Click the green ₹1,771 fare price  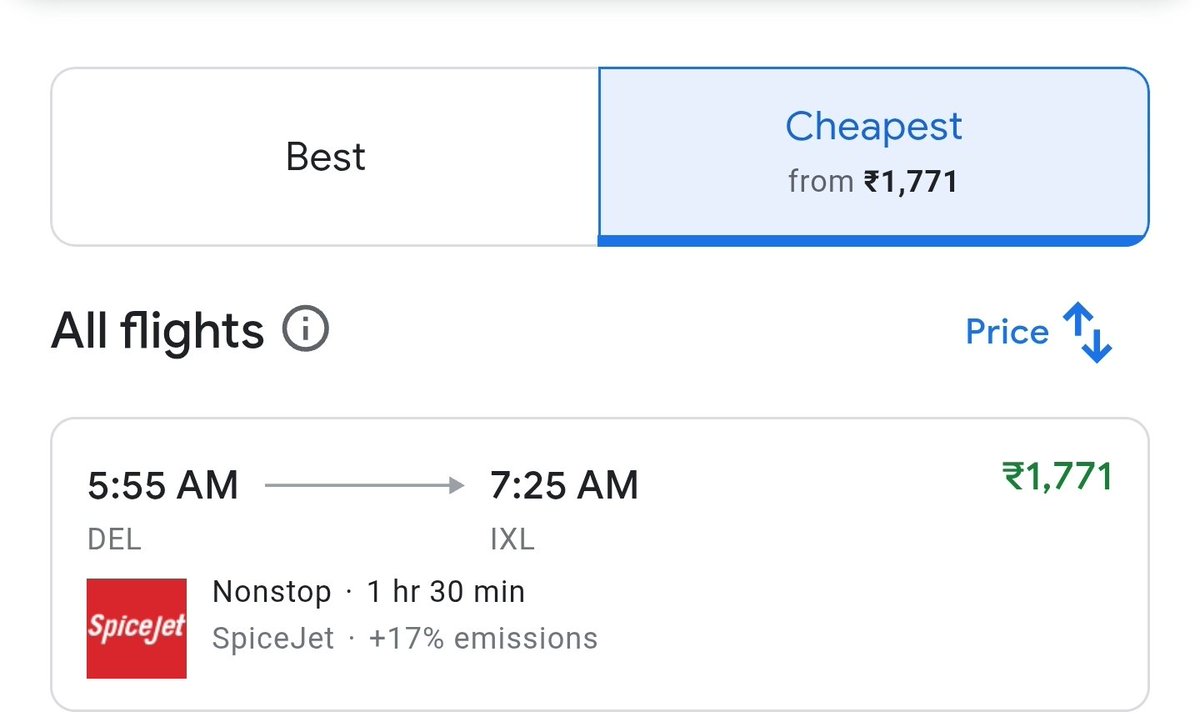click(x=1057, y=477)
